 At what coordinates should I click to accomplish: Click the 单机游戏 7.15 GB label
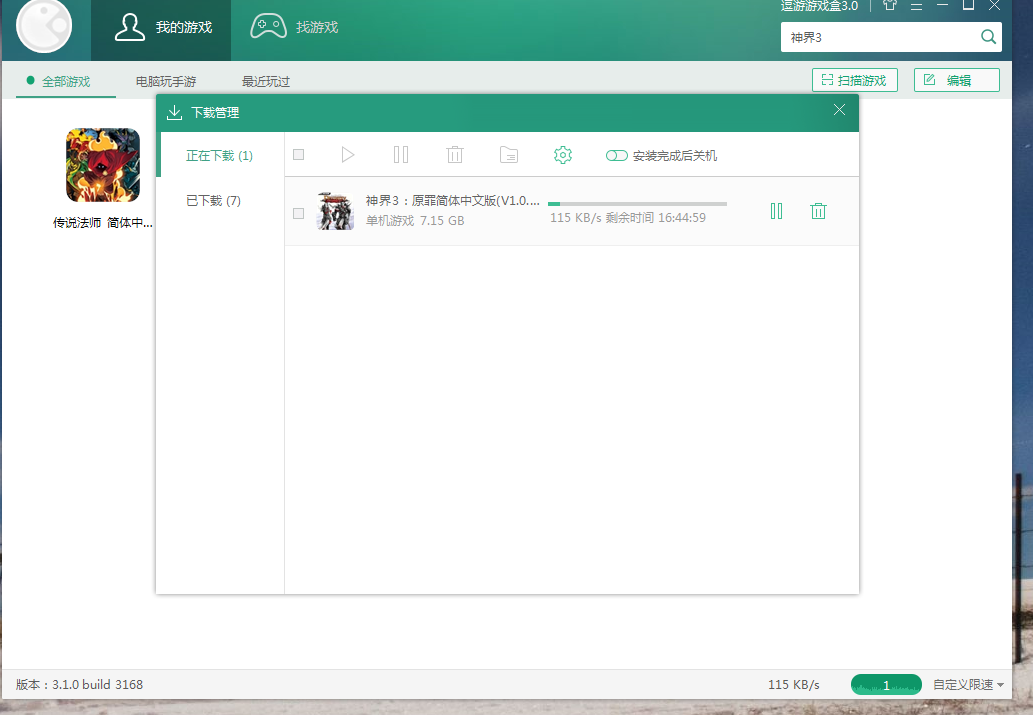click(x=415, y=221)
